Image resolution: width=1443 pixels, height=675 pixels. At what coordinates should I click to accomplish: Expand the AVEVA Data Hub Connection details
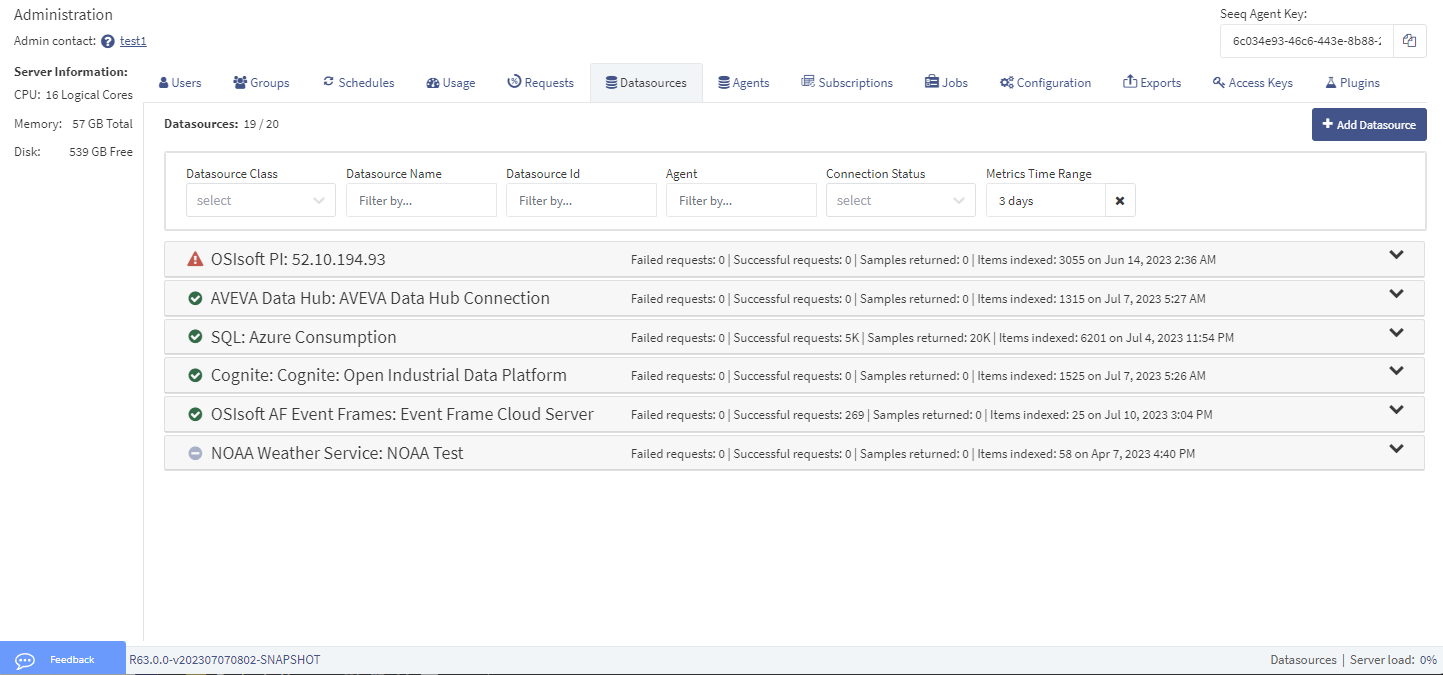[1396, 293]
